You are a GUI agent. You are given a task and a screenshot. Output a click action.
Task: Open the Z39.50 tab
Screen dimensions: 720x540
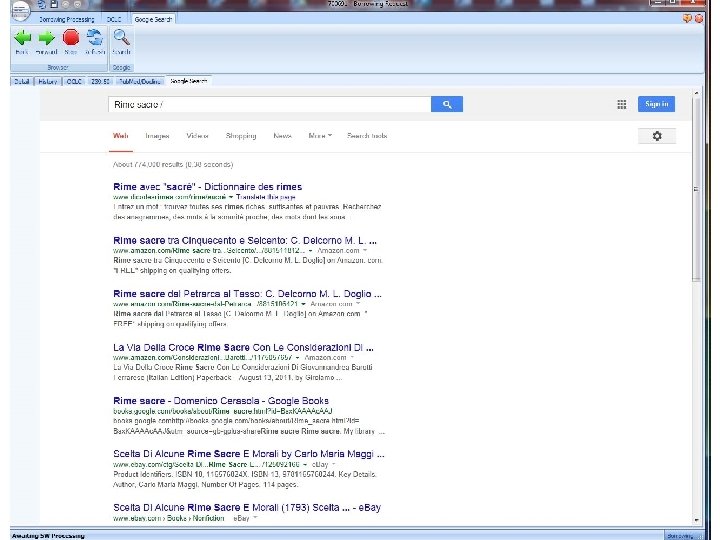click(x=100, y=81)
